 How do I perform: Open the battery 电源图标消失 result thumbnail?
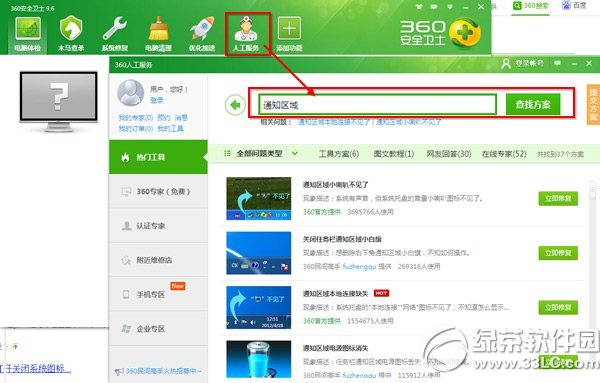pyautogui.click(x=259, y=360)
